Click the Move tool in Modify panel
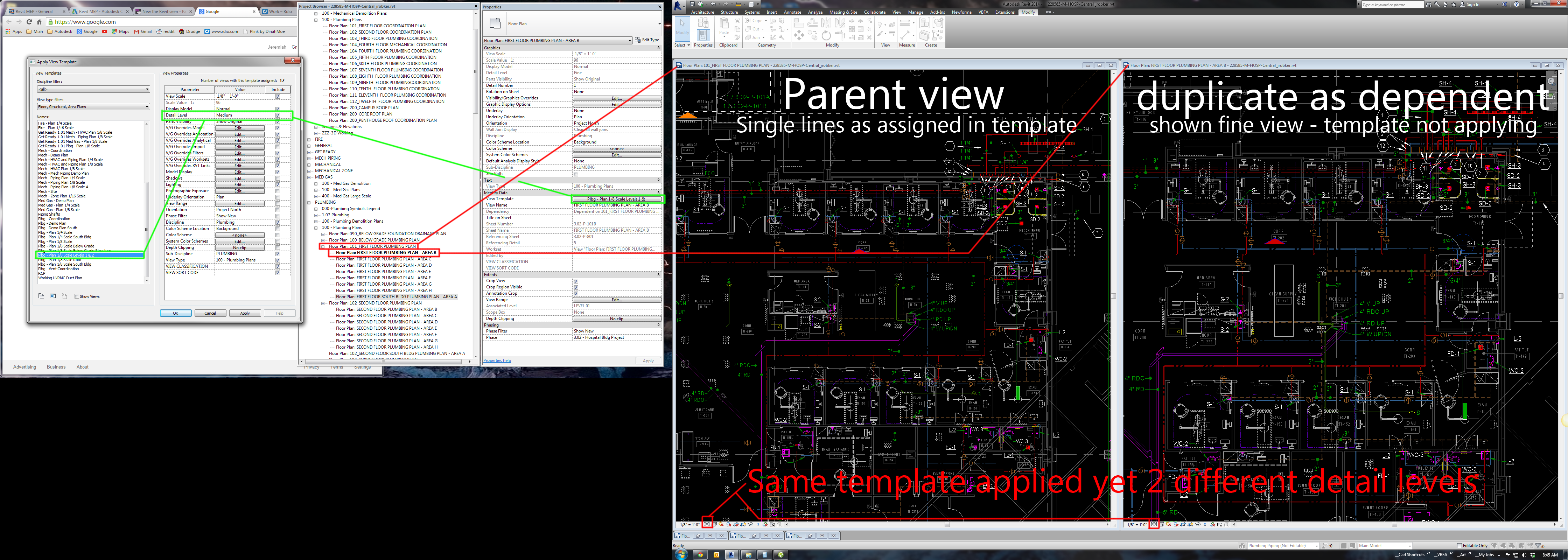Screen dimensions: 1568x560 (x=799, y=36)
